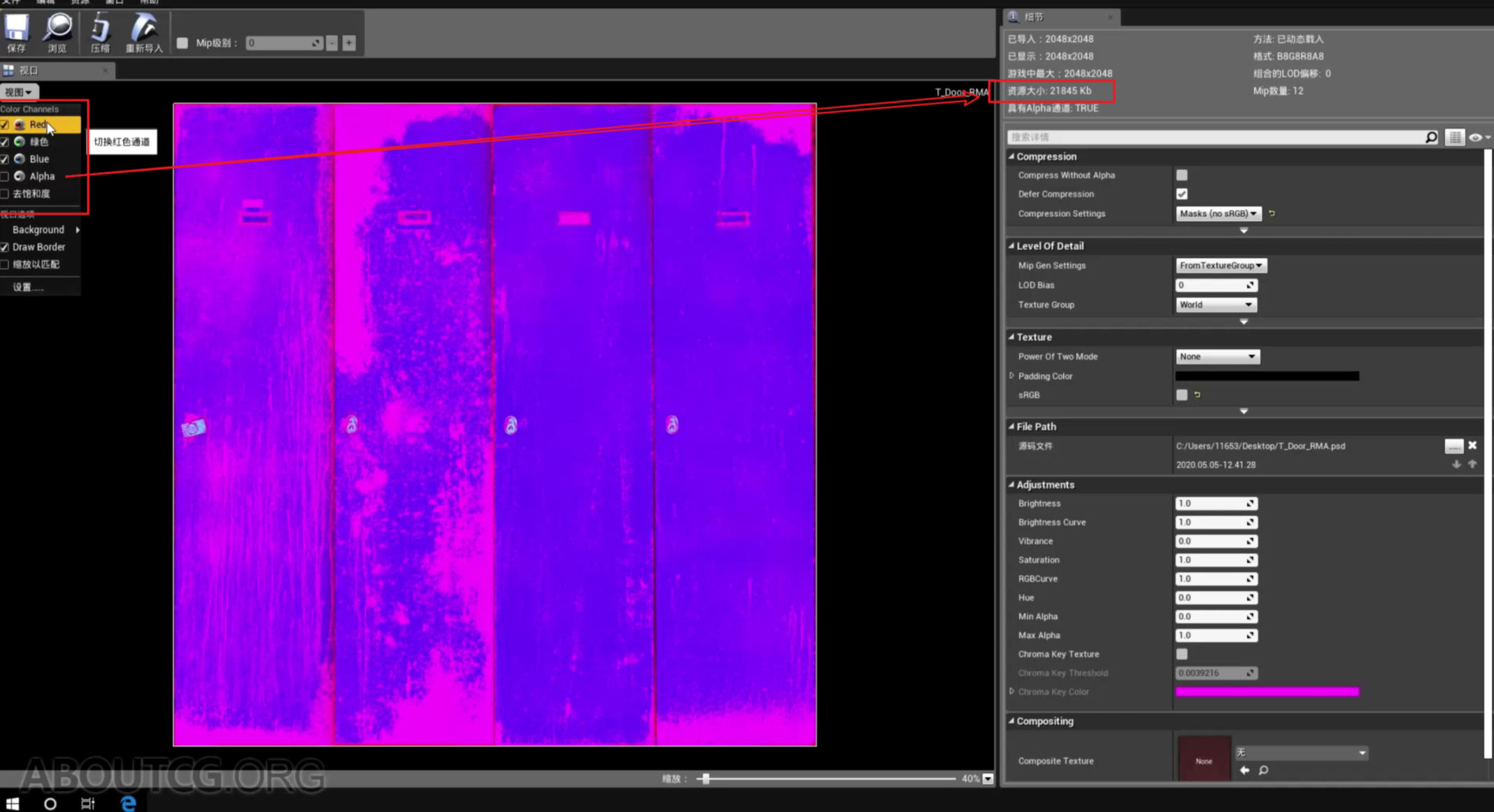Switch to the 视口 (Viewport) tab
The height and width of the screenshot is (812, 1494).
(31, 70)
